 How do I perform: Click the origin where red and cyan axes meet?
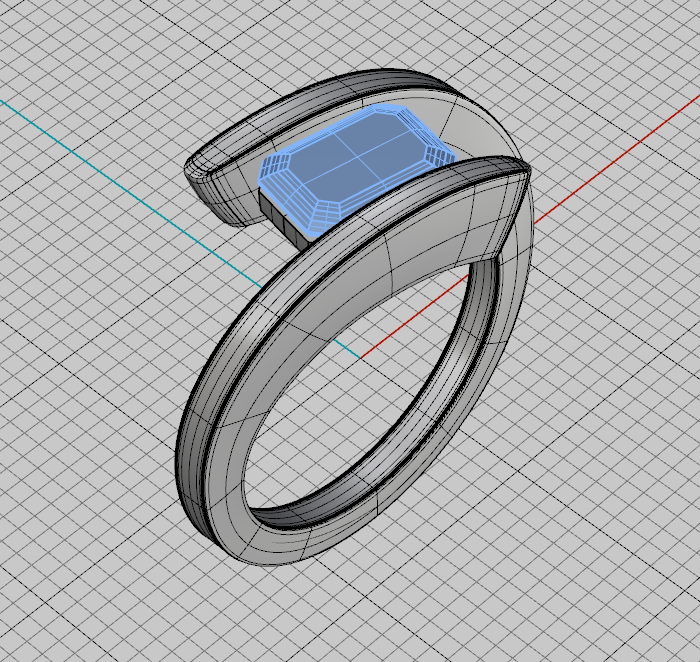click(360, 357)
